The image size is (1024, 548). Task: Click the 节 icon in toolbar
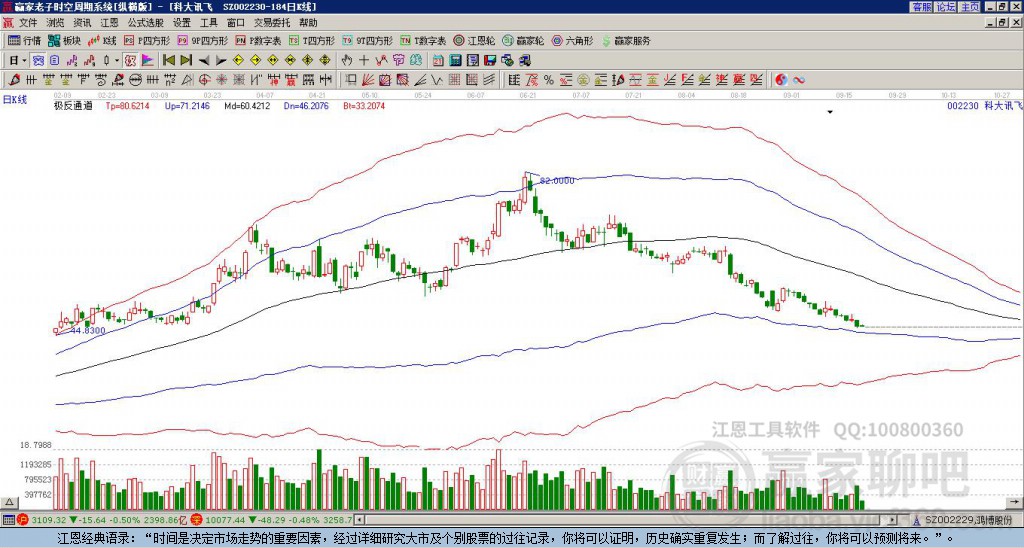[x=399, y=61]
